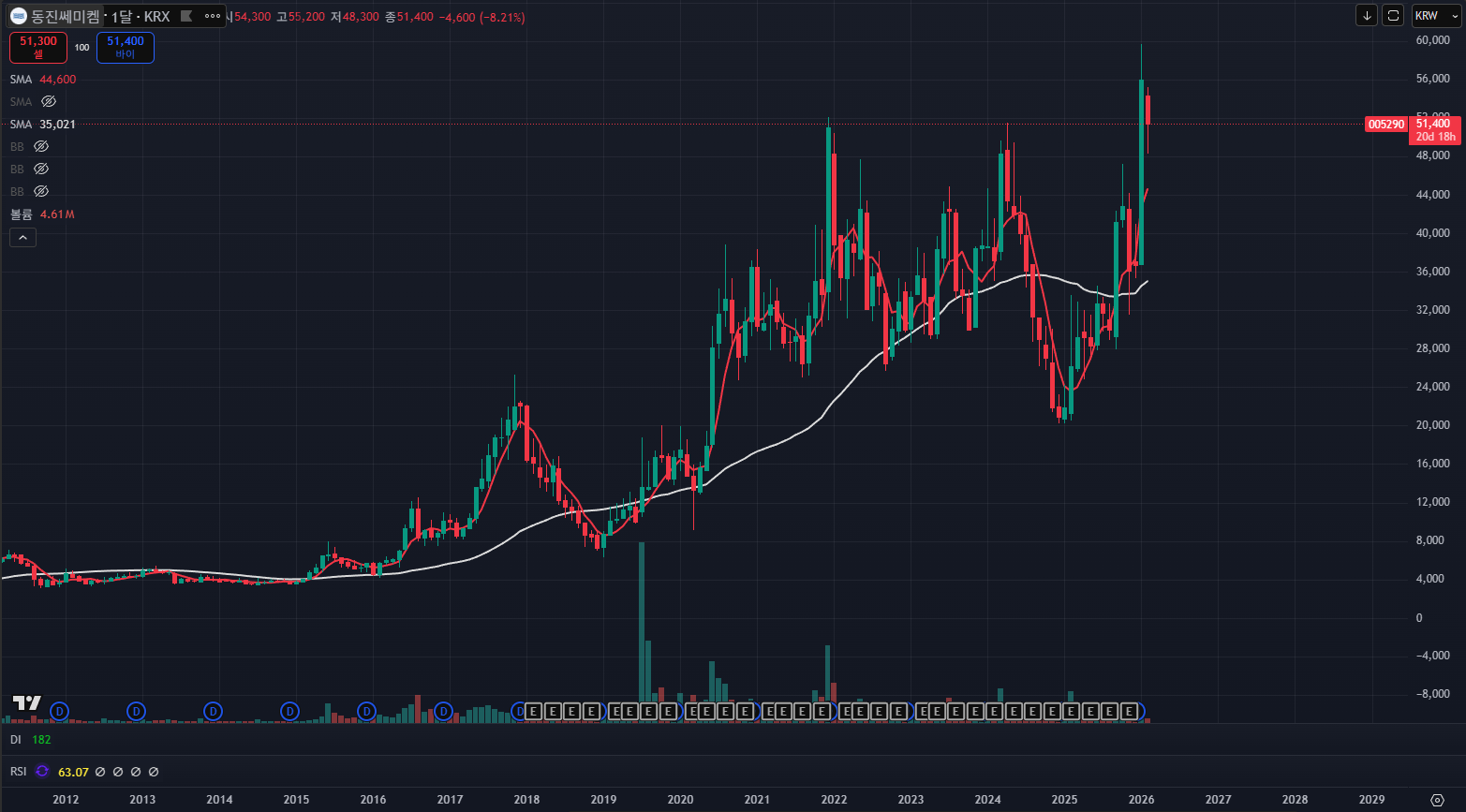
Task: Collapse the indicator legend with the chevron
Action: 22,238
